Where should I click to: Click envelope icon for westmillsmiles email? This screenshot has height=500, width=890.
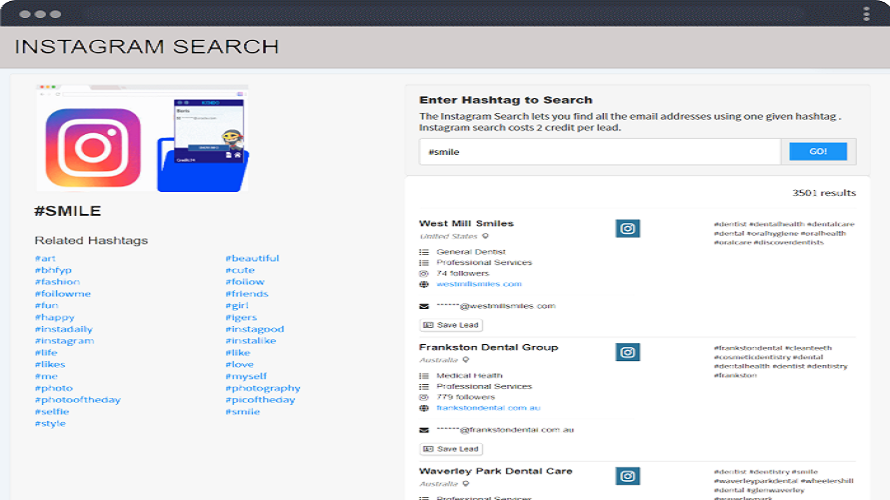[424, 306]
